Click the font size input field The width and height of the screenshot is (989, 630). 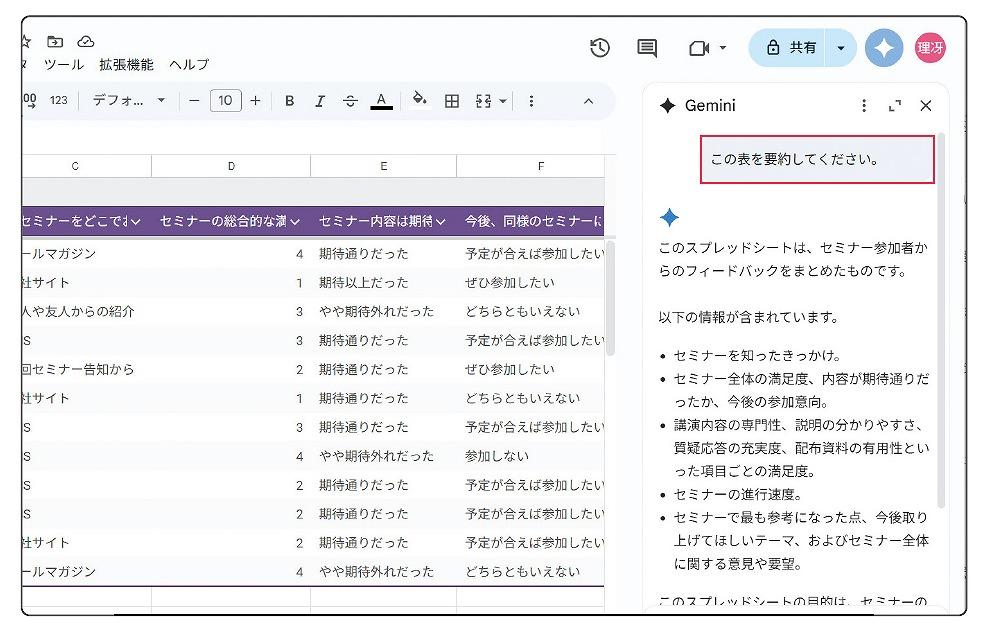coord(225,101)
